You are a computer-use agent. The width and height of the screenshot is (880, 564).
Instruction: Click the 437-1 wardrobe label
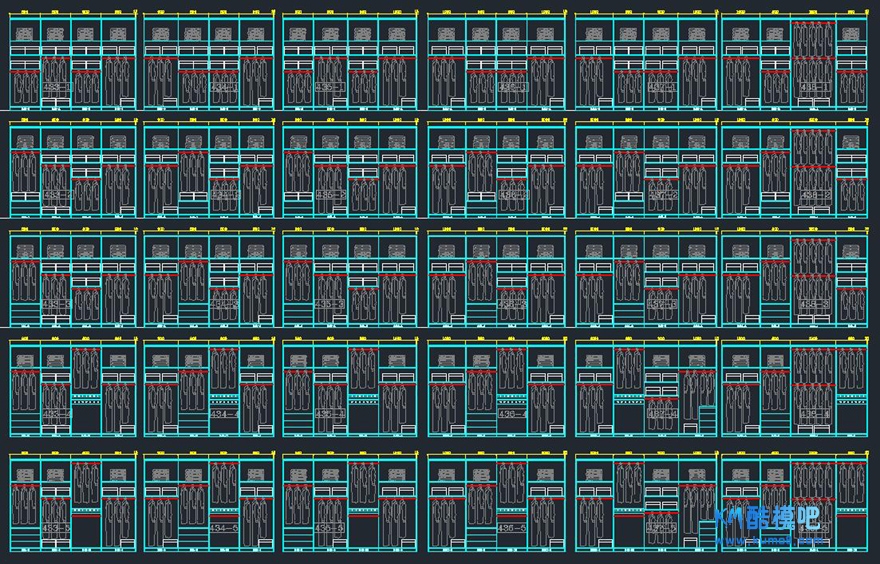661,88
